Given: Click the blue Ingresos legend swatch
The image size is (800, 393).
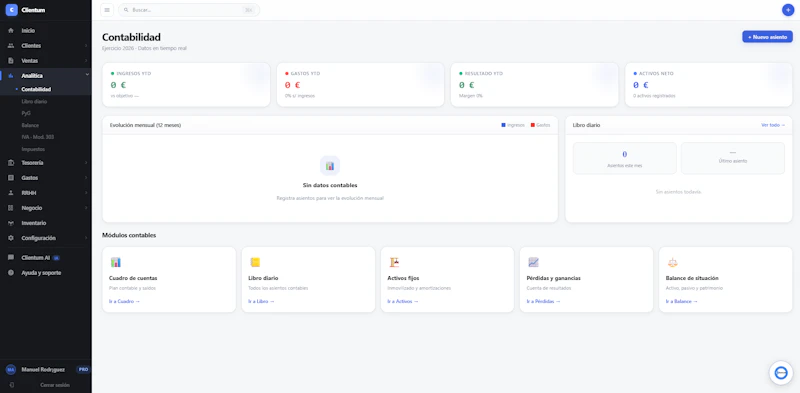Looking at the screenshot, I should point(504,125).
